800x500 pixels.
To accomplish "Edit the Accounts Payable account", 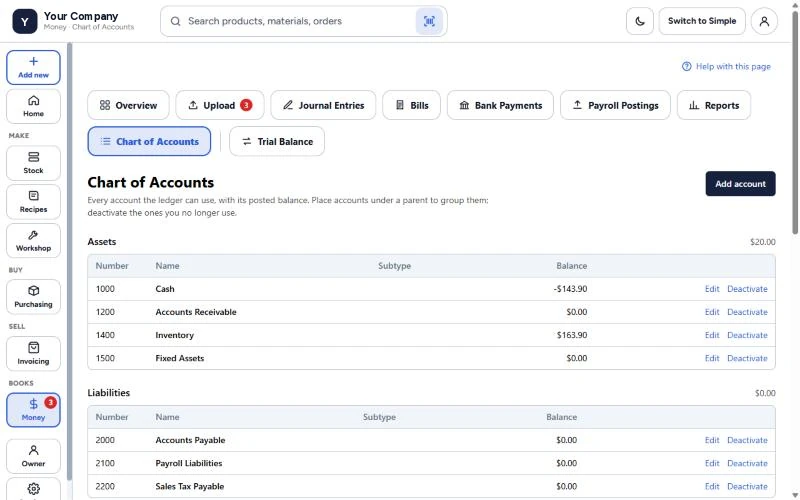I will (x=712, y=440).
